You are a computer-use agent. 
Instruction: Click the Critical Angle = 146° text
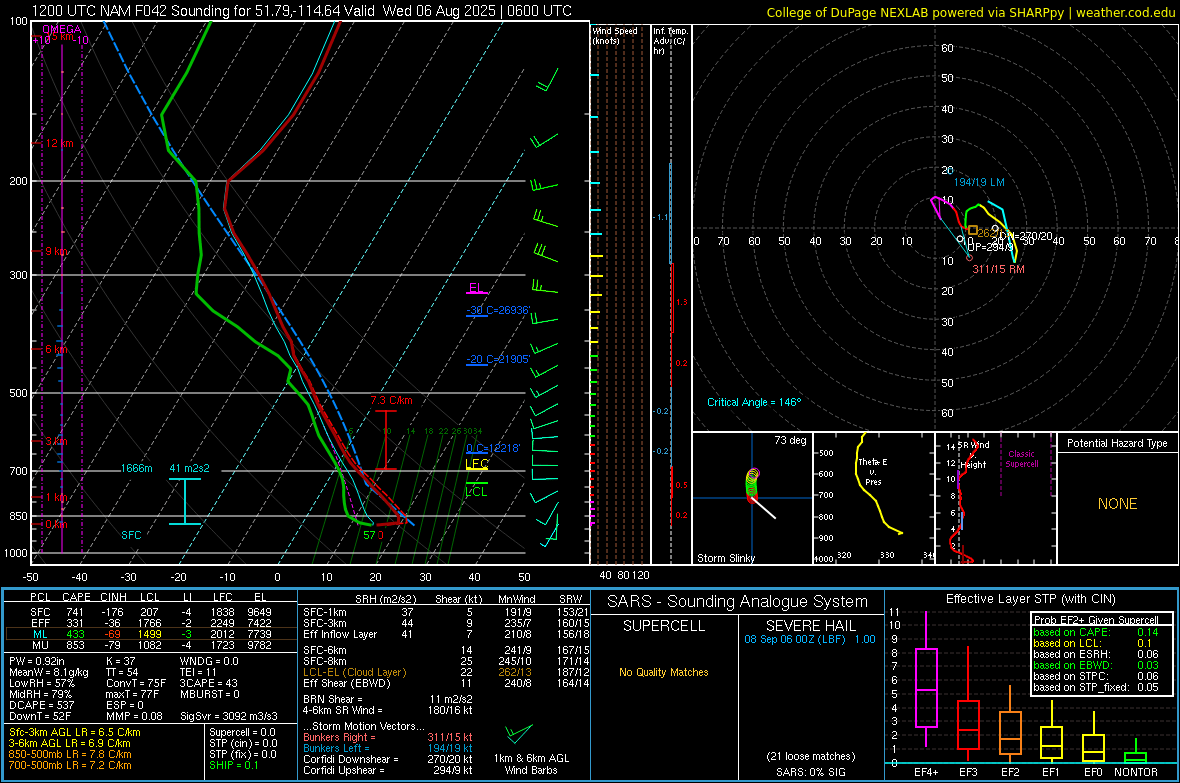coord(754,402)
